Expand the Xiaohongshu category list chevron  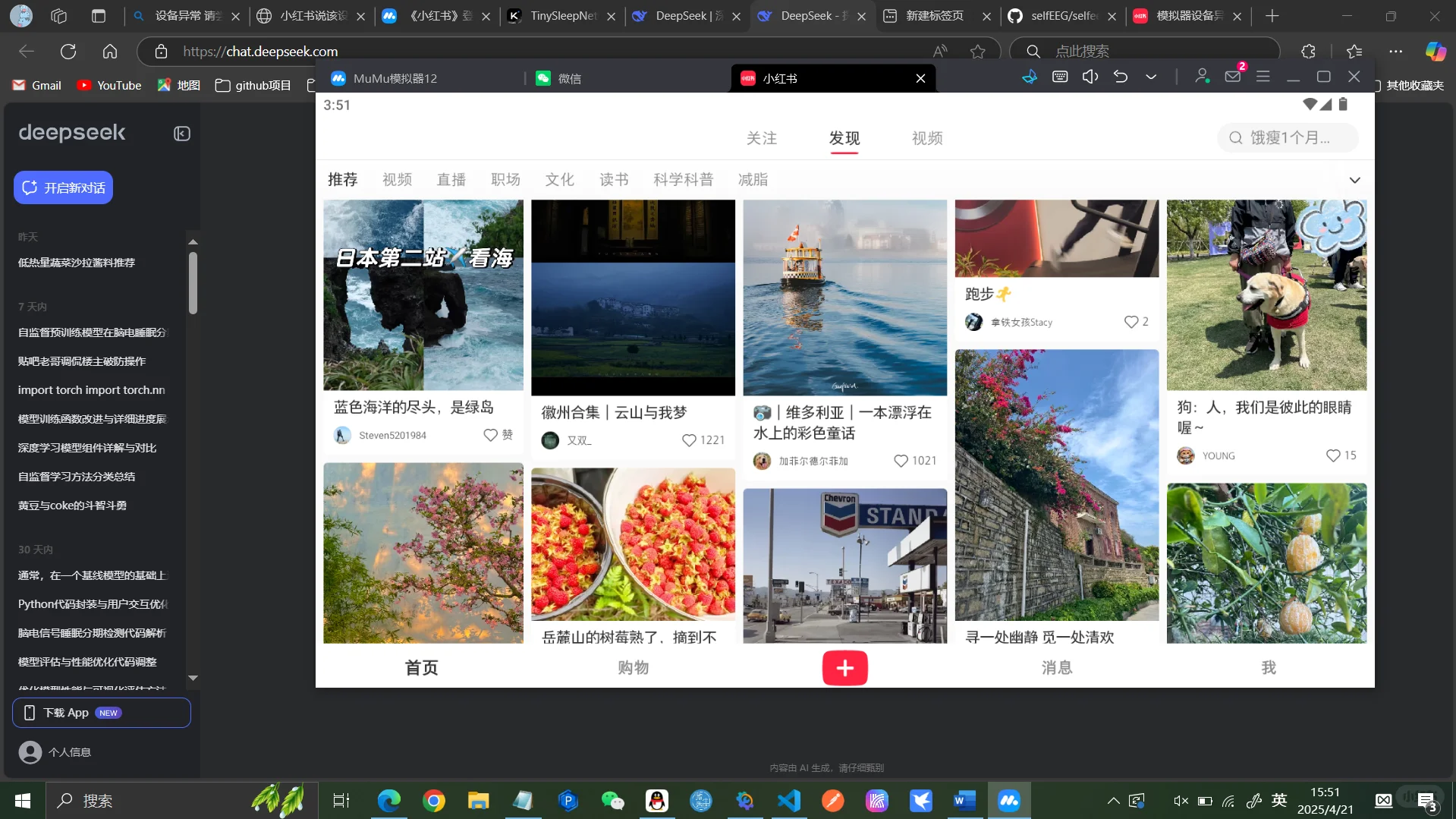(1355, 180)
